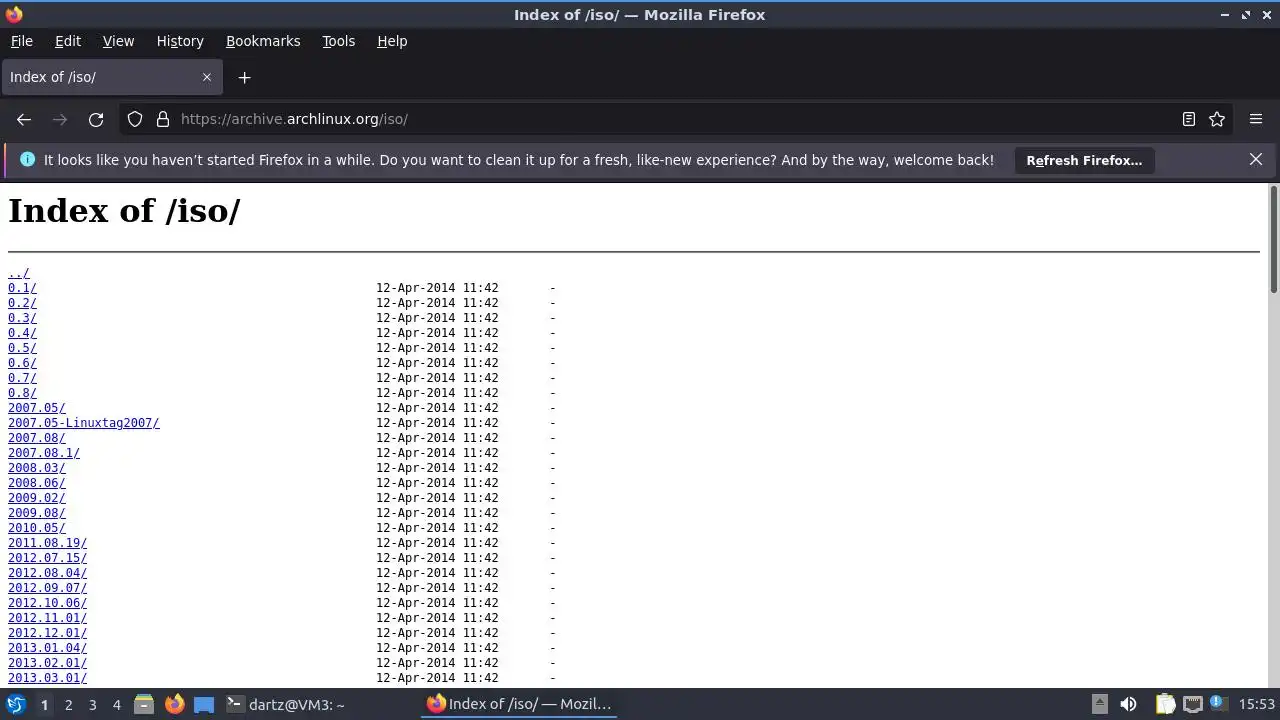Open the 0.2/ directory link
1280x720 pixels.
22,303
